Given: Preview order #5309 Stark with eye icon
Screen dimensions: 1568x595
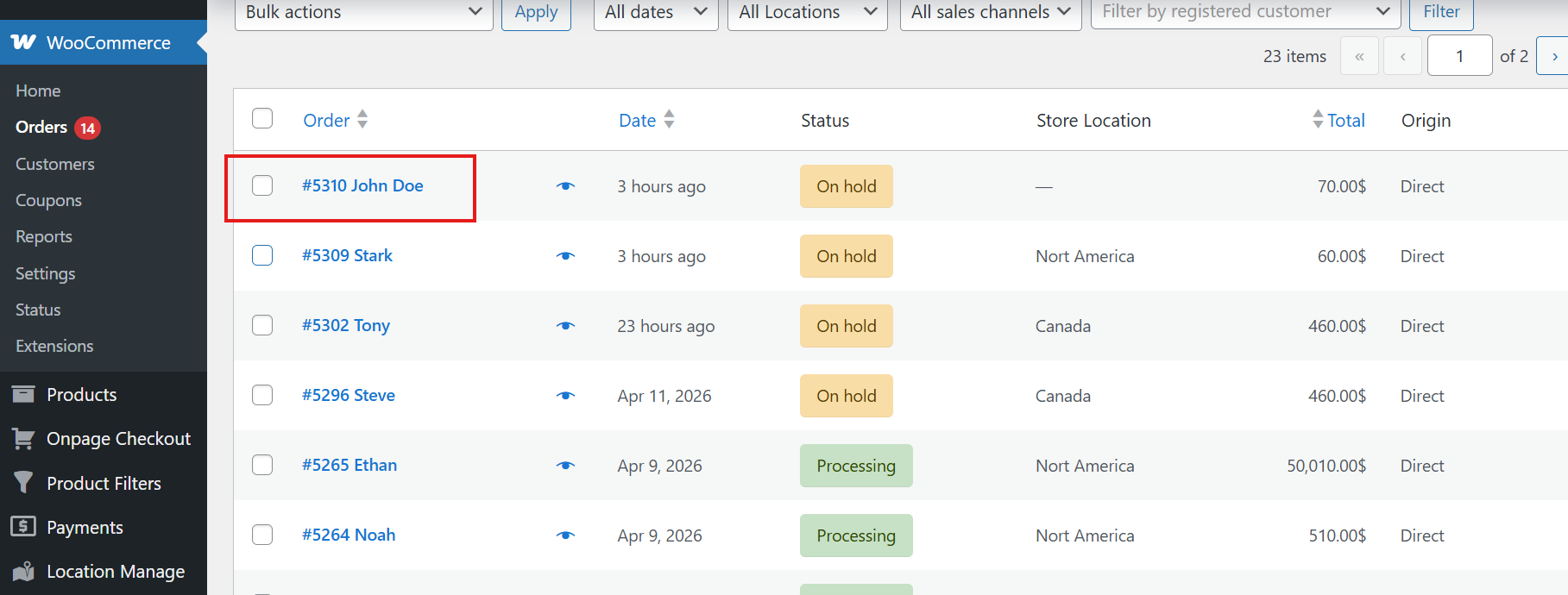Looking at the screenshot, I should click(x=565, y=256).
